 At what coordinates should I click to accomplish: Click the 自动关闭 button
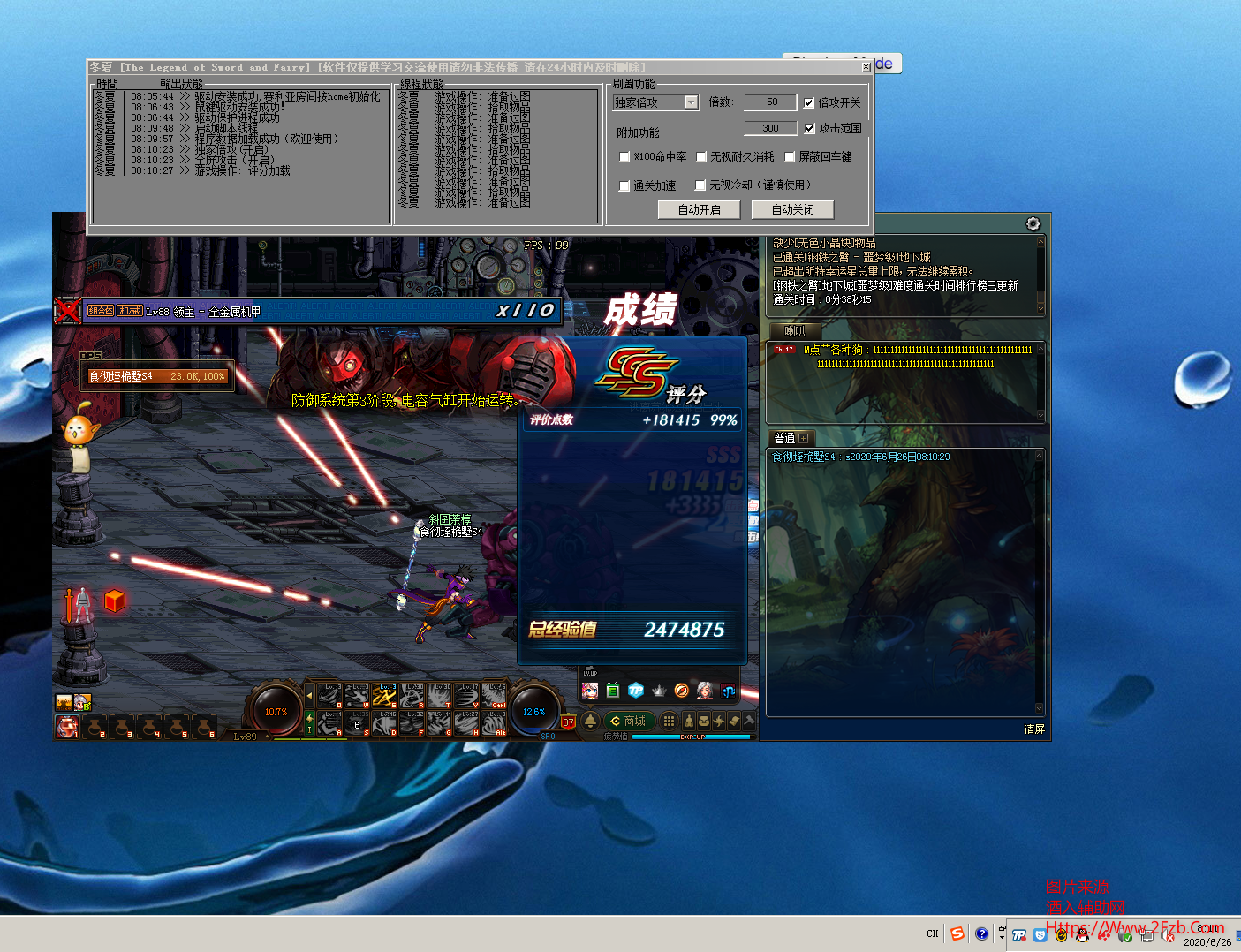coord(792,209)
